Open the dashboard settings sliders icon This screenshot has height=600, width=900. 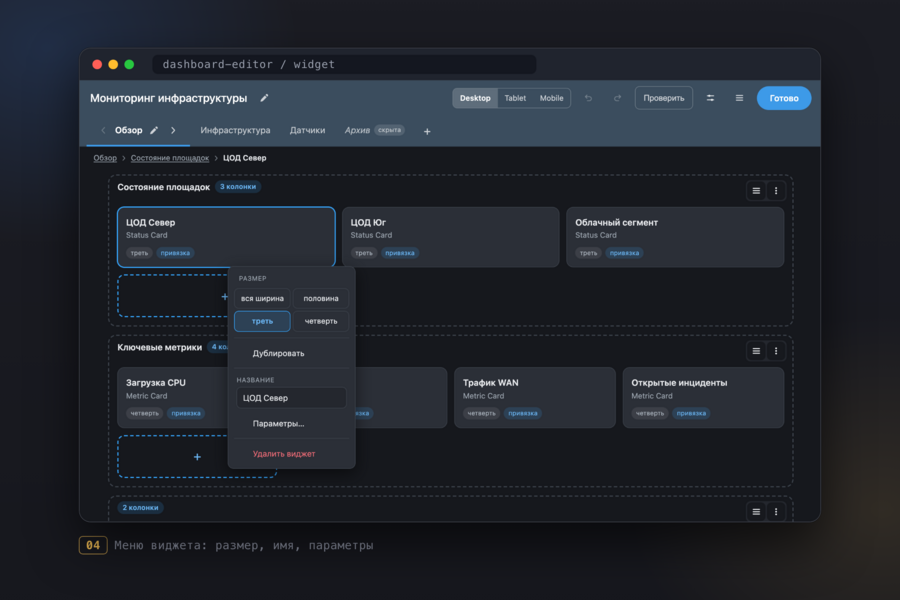[x=711, y=98]
